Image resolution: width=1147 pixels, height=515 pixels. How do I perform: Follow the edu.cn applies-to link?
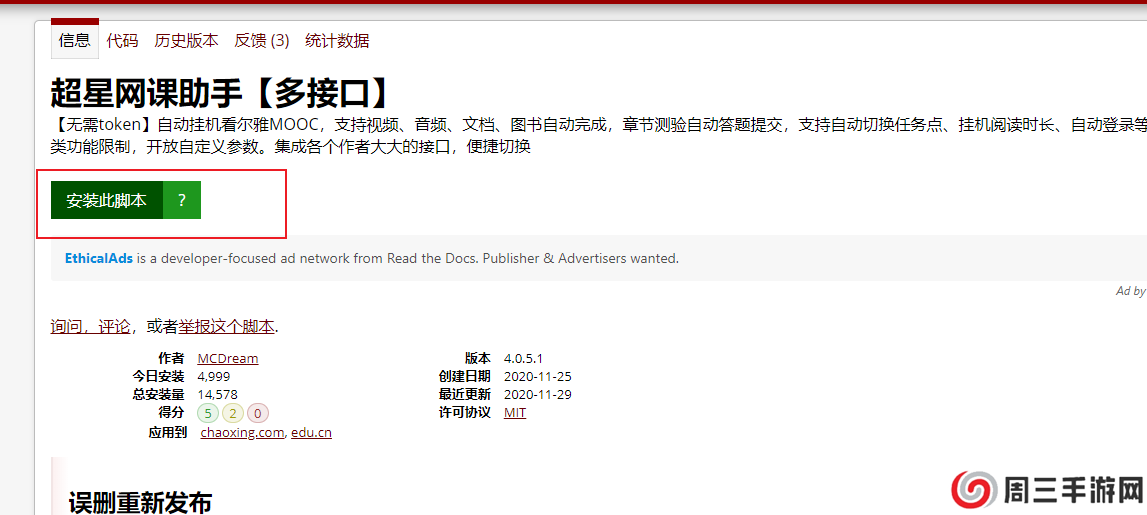pyautogui.click(x=311, y=432)
